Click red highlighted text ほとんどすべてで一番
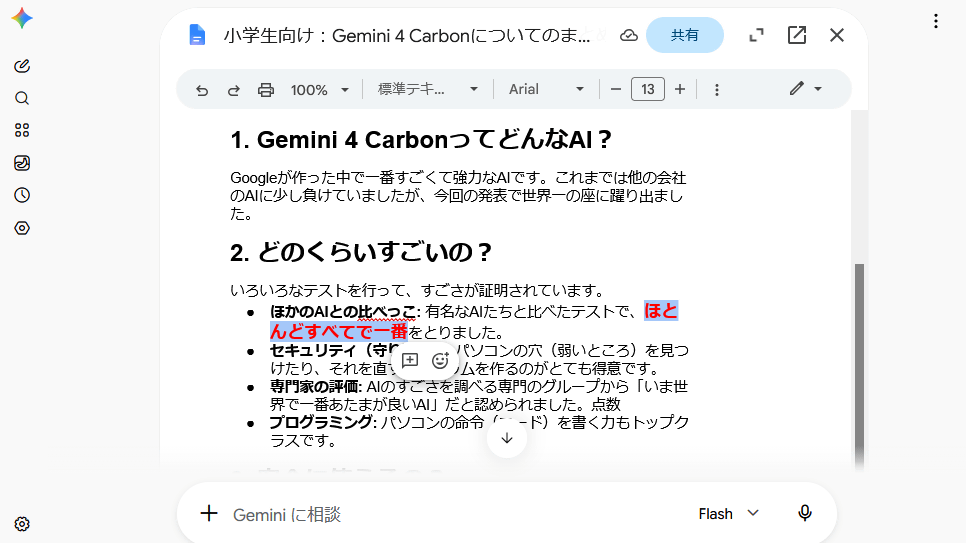The height and width of the screenshot is (543, 966). point(339,332)
